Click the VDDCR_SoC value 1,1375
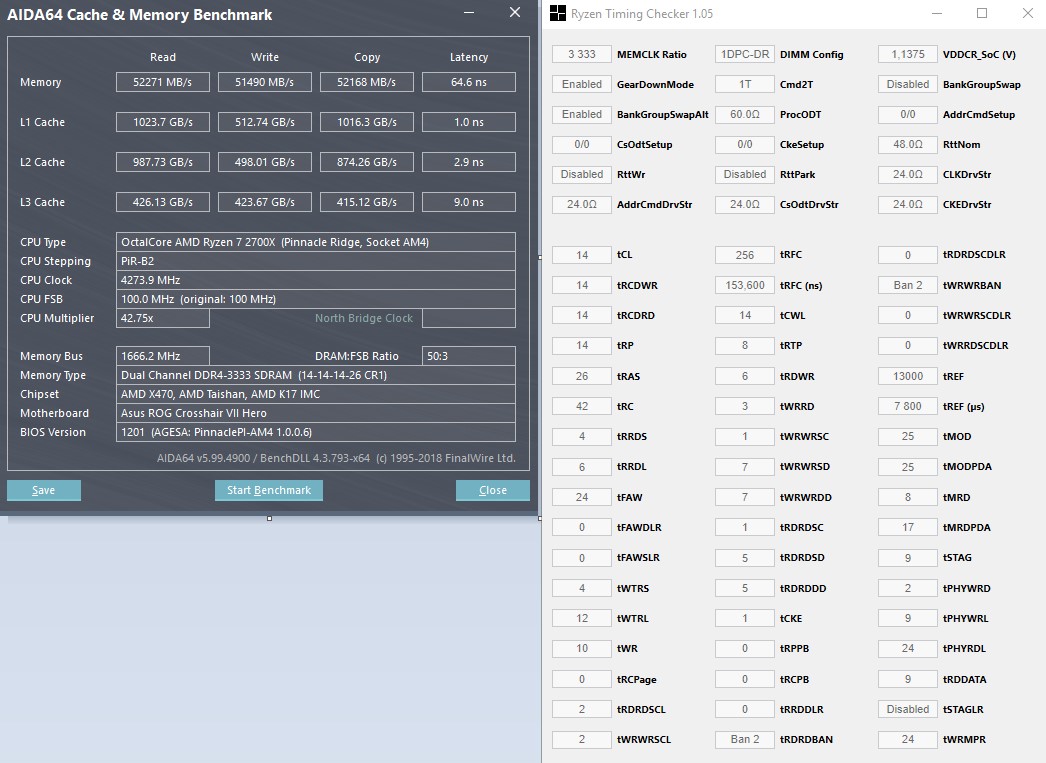This screenshot has height=763, width=1046. 908,54
